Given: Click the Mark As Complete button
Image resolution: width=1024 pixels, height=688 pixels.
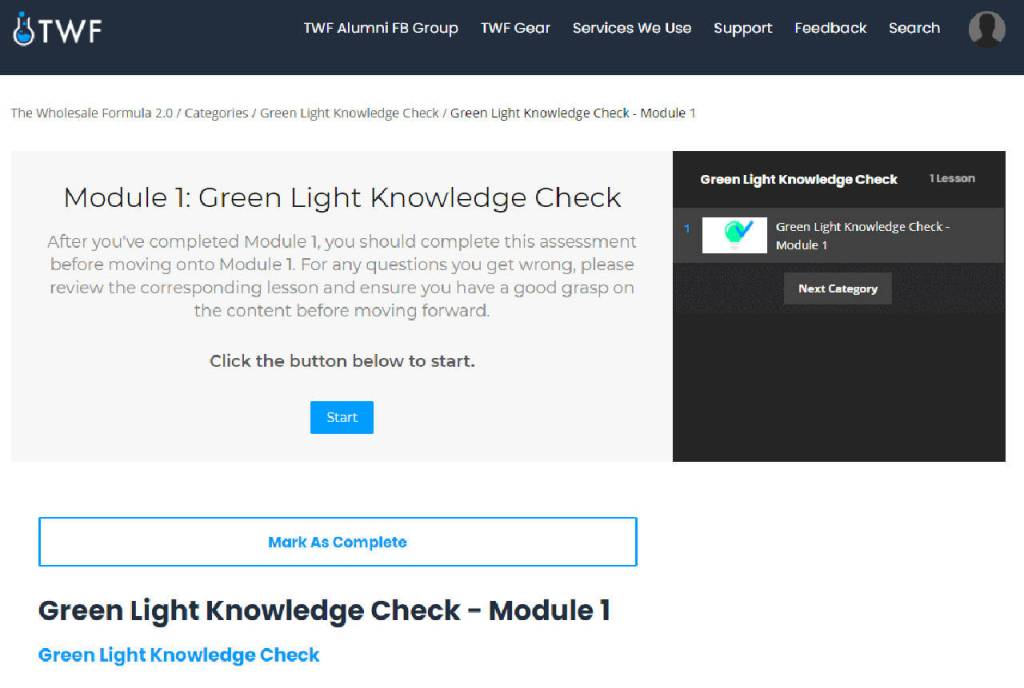Looking at the screenshot, I should click(x=337, y=542).
